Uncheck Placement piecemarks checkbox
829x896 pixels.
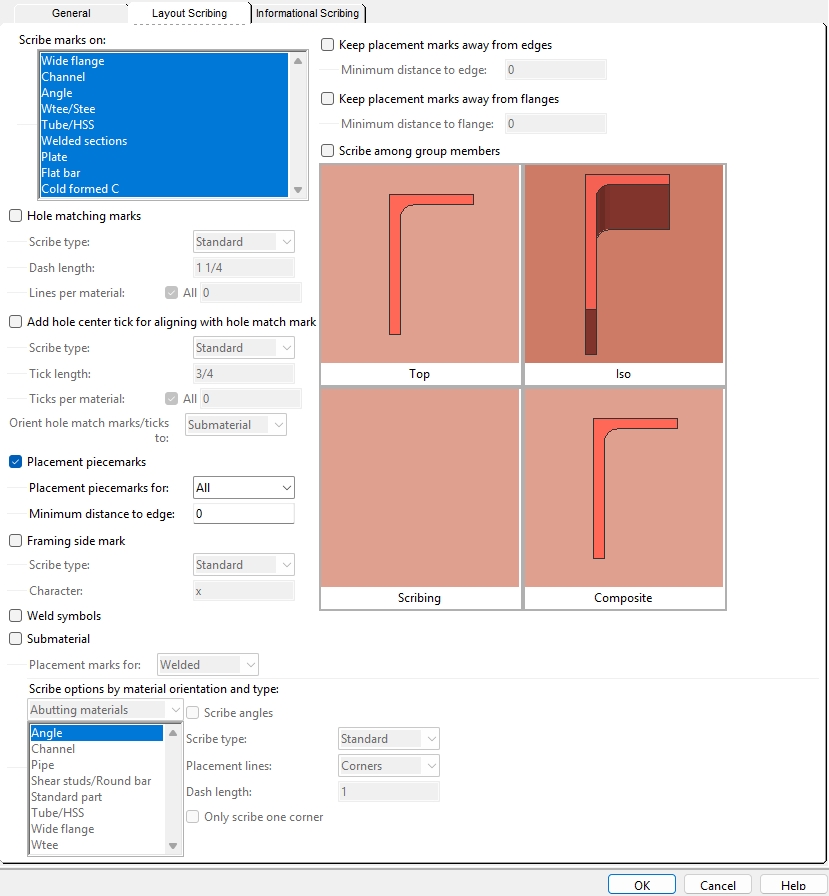pyautogui.click(x=16, y=462)
